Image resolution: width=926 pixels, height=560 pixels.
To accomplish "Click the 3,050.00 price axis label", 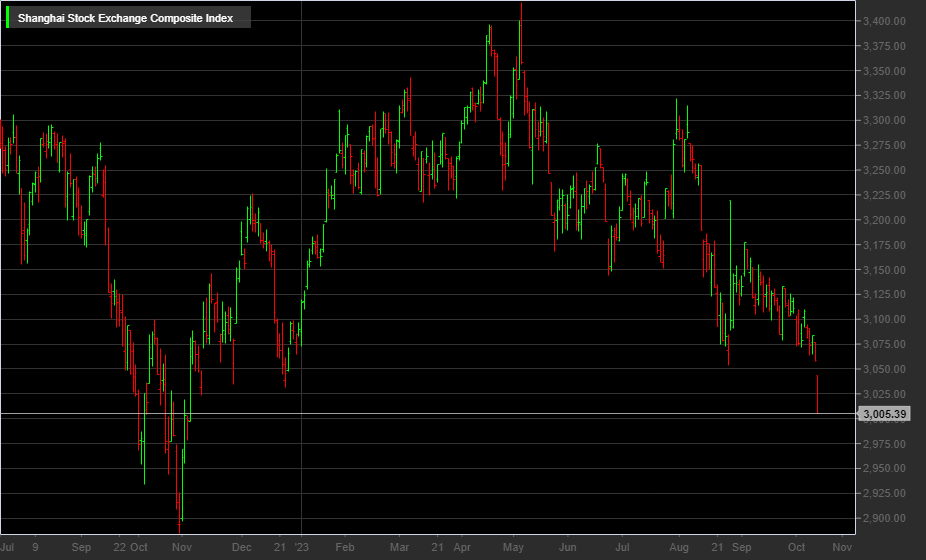I will tap(884, 369).
